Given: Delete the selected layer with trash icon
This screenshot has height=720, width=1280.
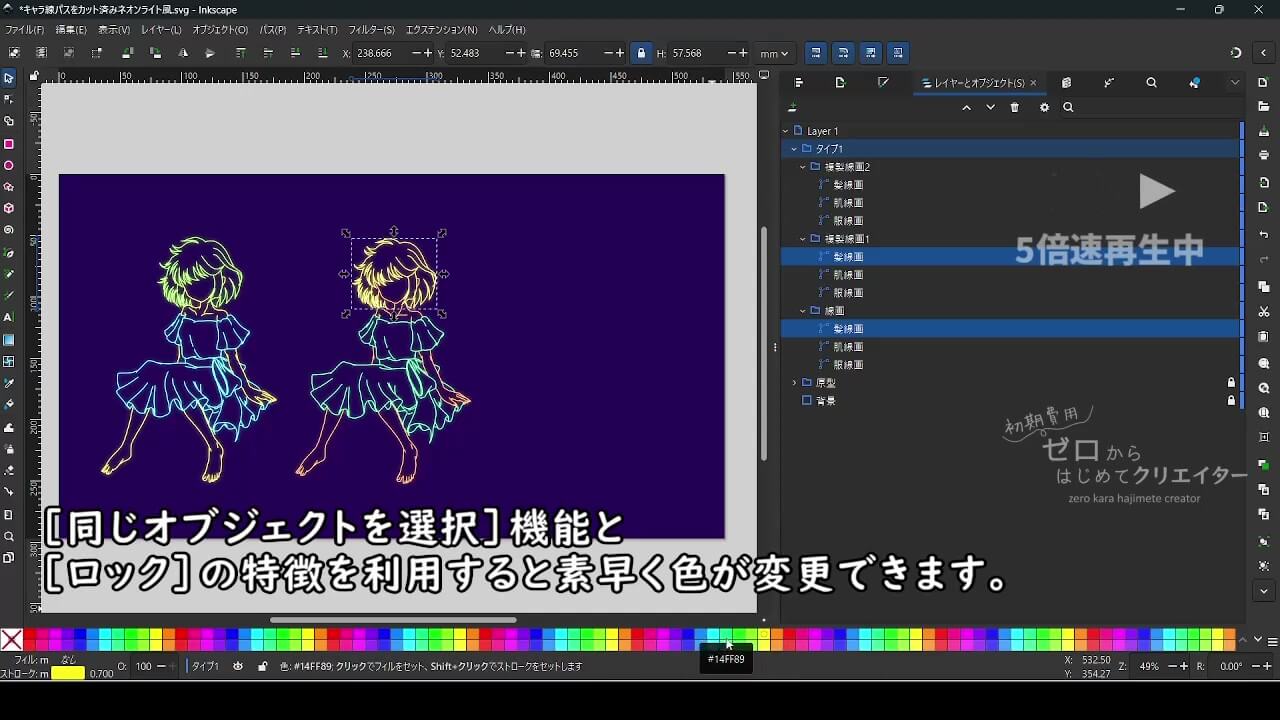Looking at the screenshot, I should [x=1015, y=108].
